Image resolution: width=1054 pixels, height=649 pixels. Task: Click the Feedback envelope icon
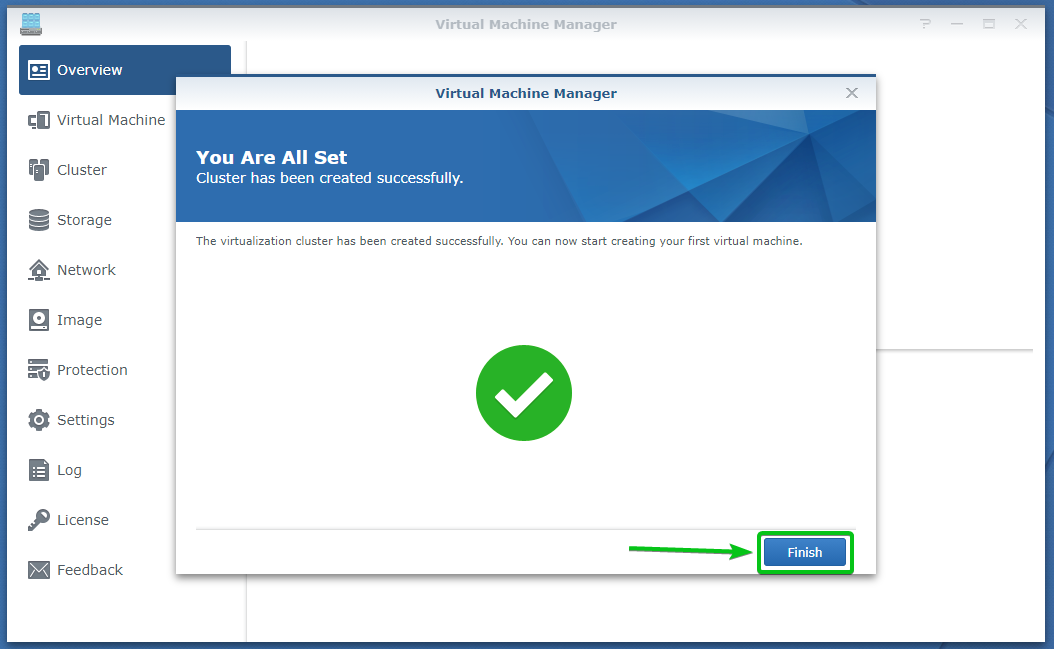pos(39,570)
